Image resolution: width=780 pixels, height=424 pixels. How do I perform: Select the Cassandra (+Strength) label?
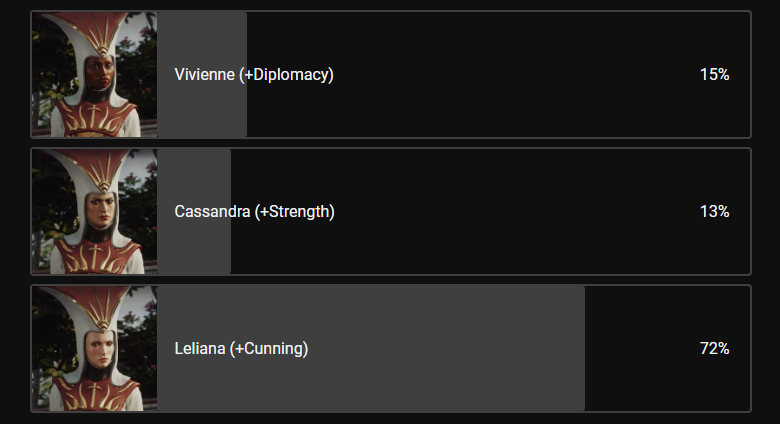point(254,211)
